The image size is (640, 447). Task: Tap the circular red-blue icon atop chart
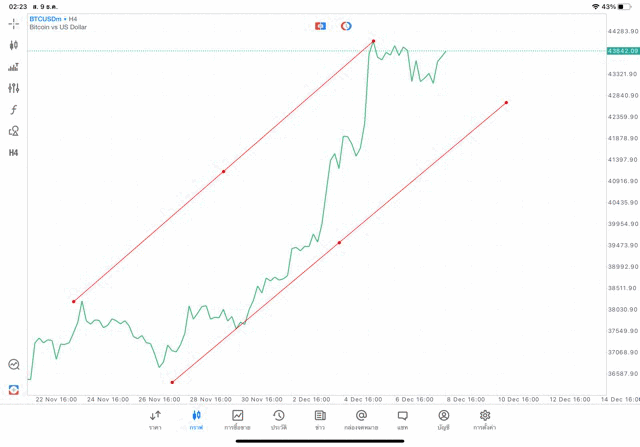click(x=346, y=25)
